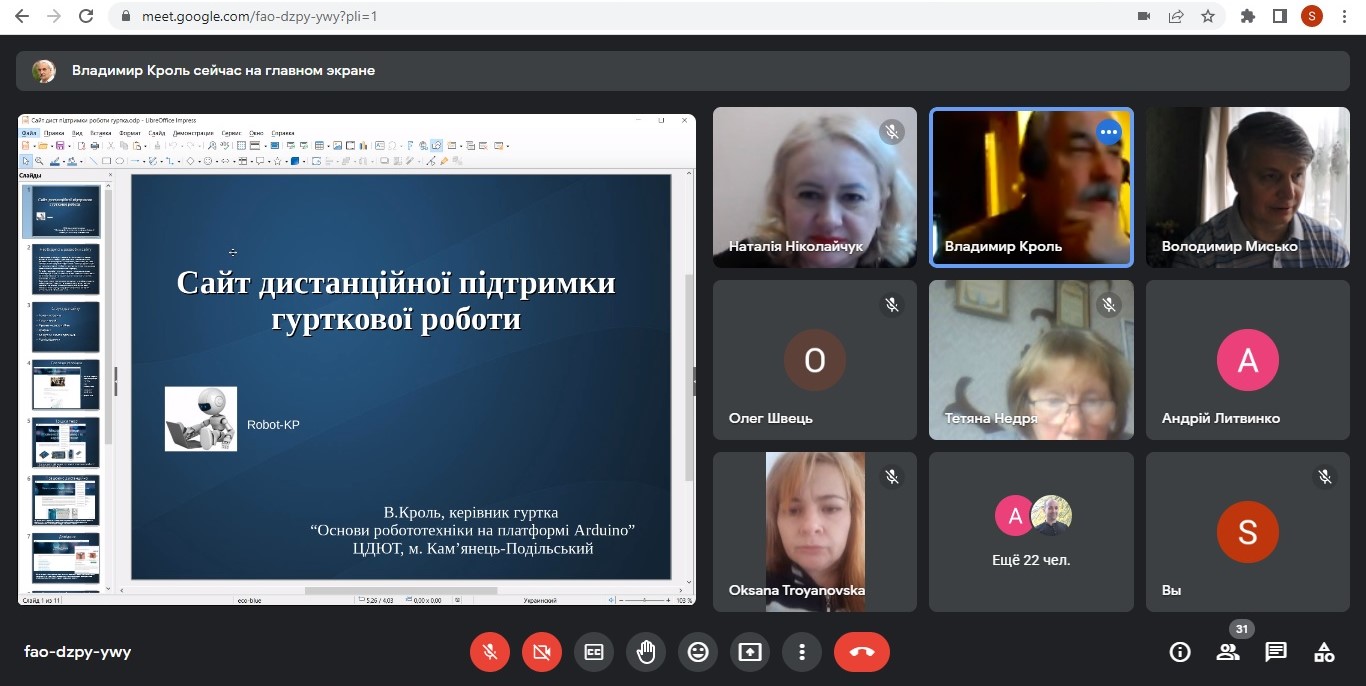Select slide 2 thumbnail in Impress panel
1366x686 pixels.
(66, 269)
